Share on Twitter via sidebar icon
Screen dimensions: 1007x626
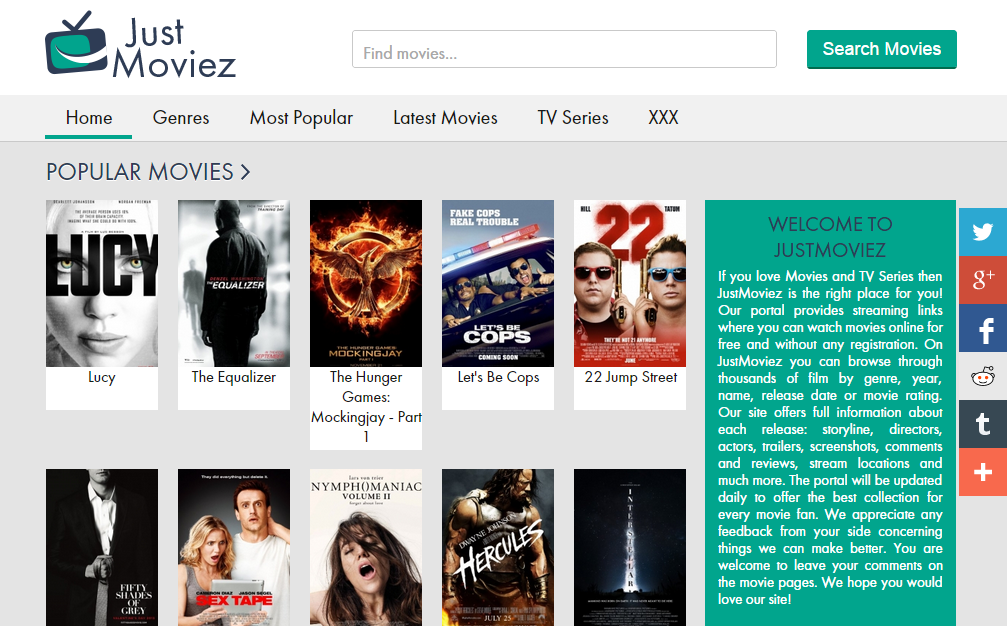click(983, 232)
